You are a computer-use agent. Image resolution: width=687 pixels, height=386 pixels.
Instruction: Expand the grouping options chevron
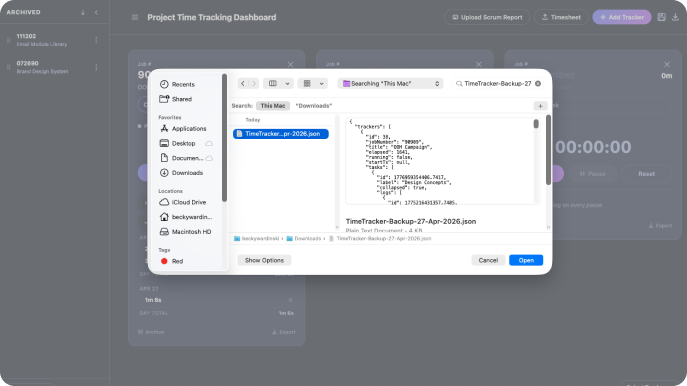[321, 84]
